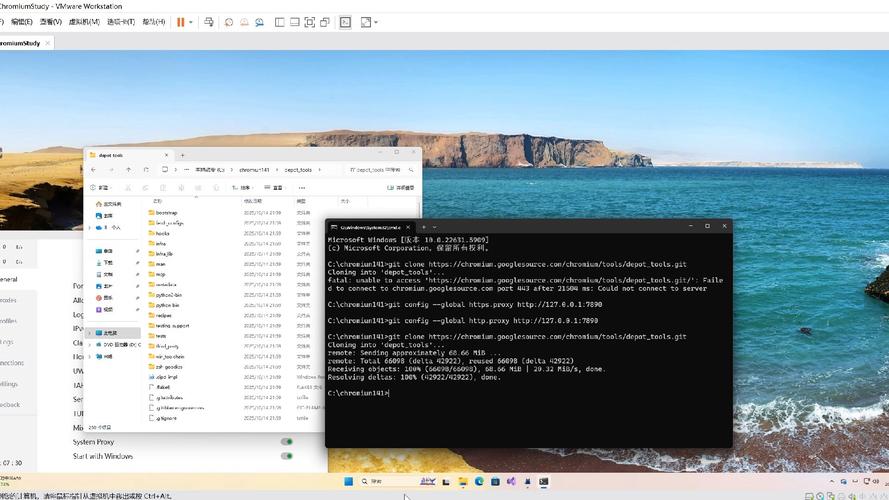Screen dimensions: 889x500
Task: Add a new tab in File Explorer
Action: (182, 155)
